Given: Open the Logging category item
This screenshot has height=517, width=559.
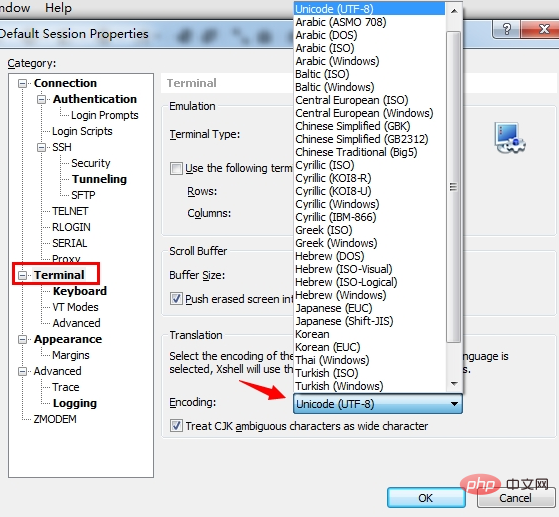Looking at the screenshot, I should coord(75,403).
